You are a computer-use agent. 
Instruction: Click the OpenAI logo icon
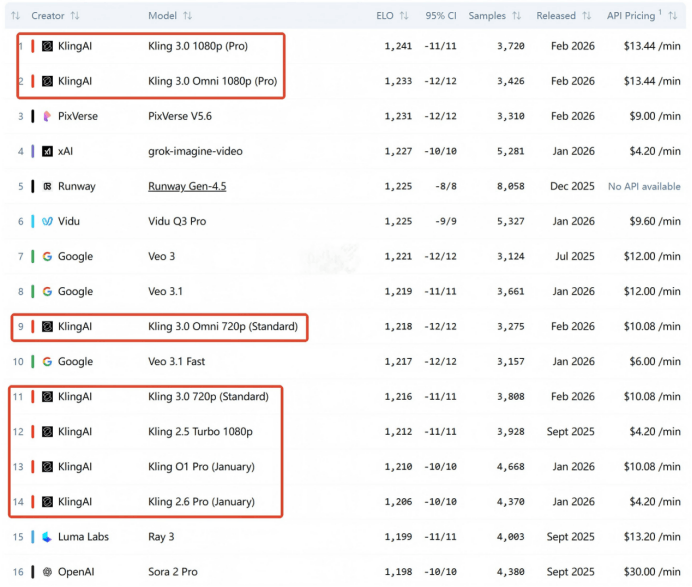click(x=47, y=572)
